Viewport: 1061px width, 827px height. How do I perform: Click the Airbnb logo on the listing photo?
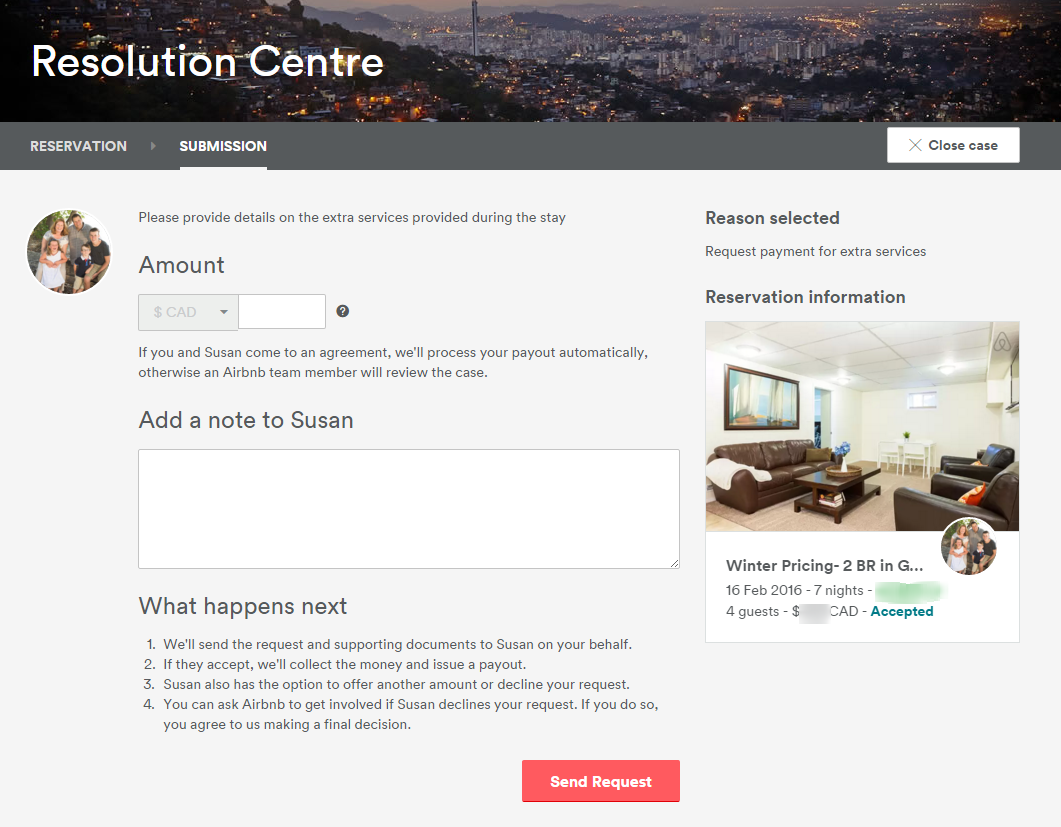click(x=1003, y=343)
